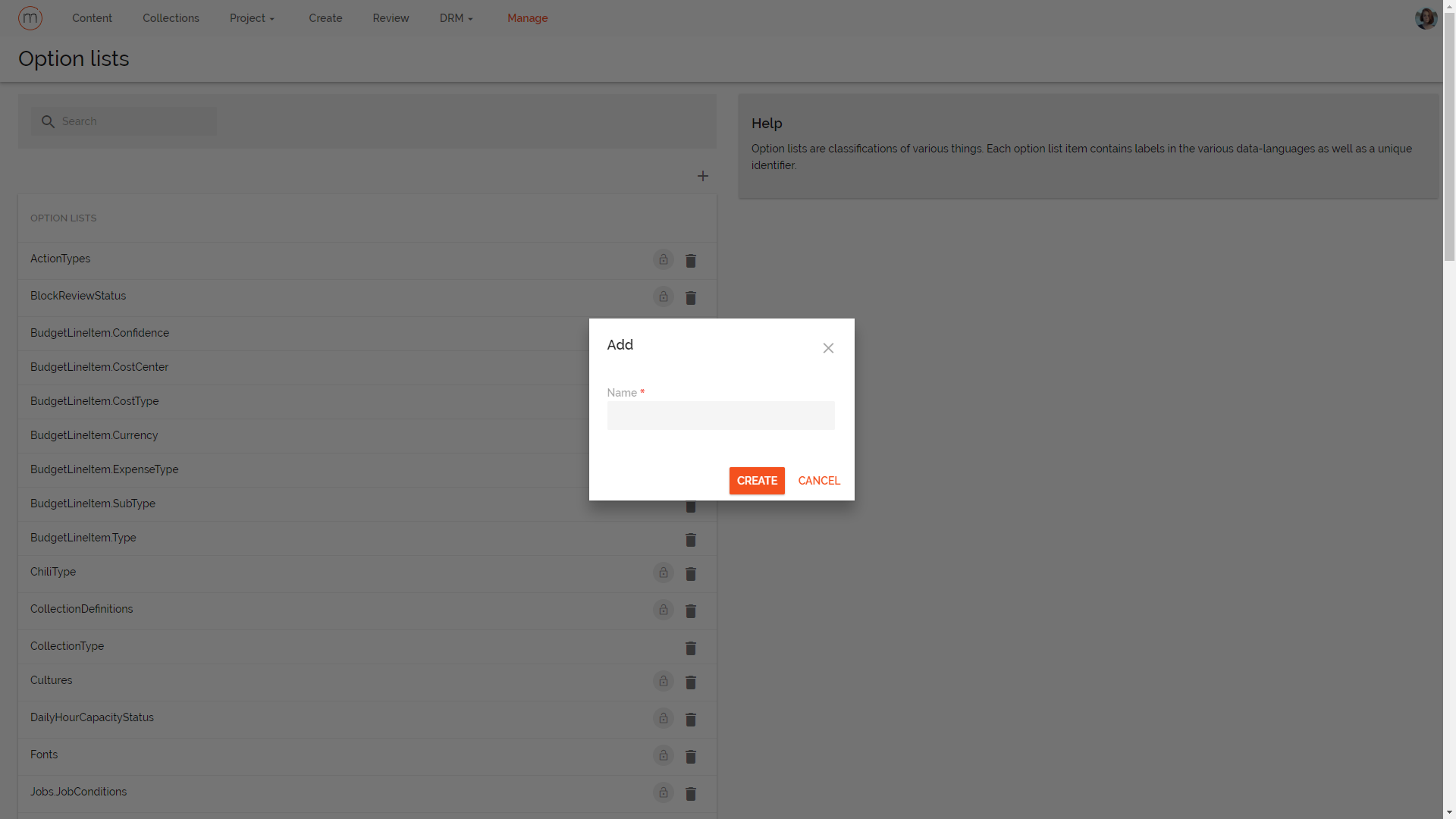Open BudgetLineItem.Currency option list

[94, 435]
